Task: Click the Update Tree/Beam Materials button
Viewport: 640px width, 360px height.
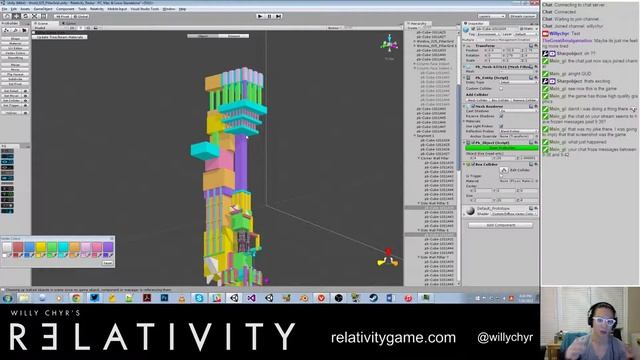Action: (60, 37)
